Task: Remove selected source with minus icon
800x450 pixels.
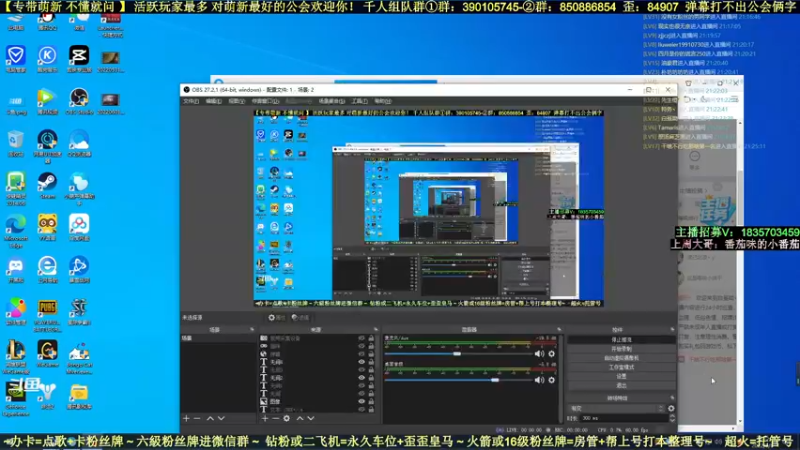Action: pyautogui.click(x=276, y=418)
